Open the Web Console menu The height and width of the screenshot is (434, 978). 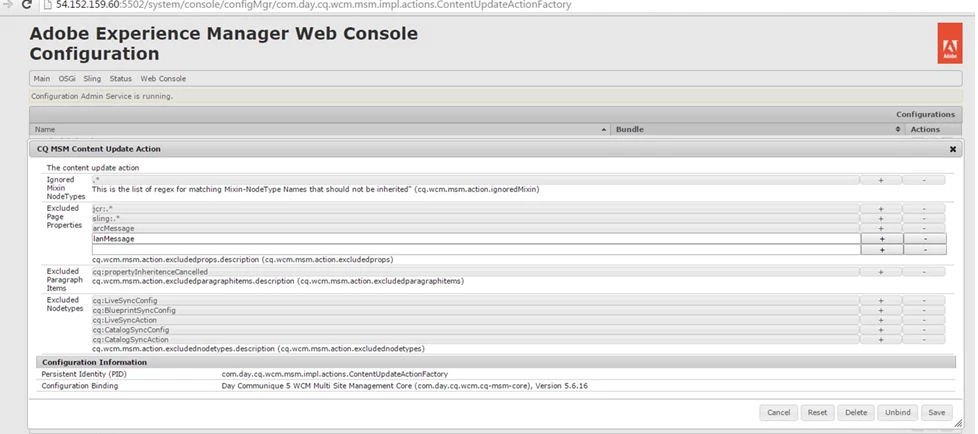163,79
